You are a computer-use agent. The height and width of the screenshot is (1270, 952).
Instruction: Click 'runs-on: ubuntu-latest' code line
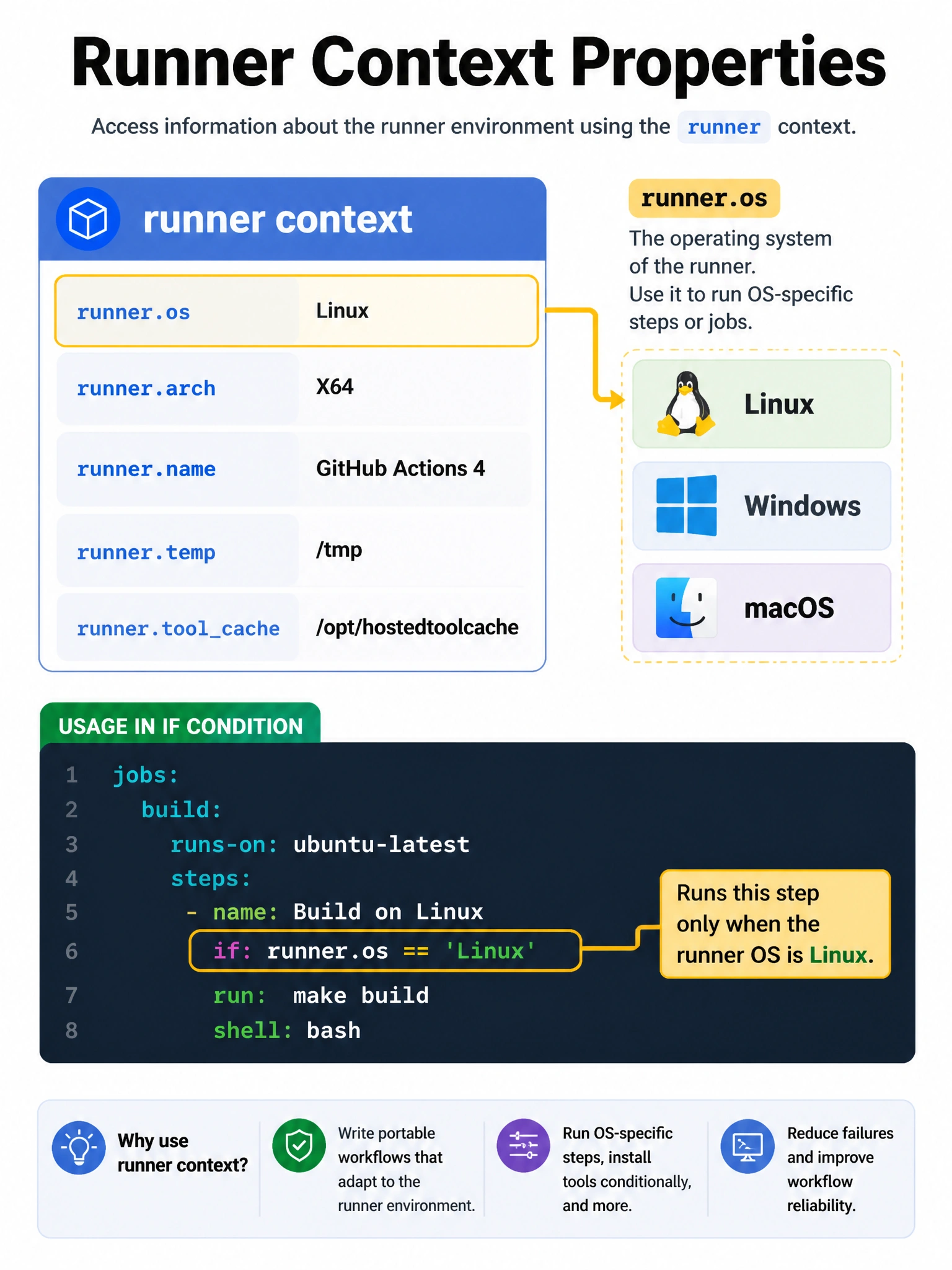tap(320, 845)
